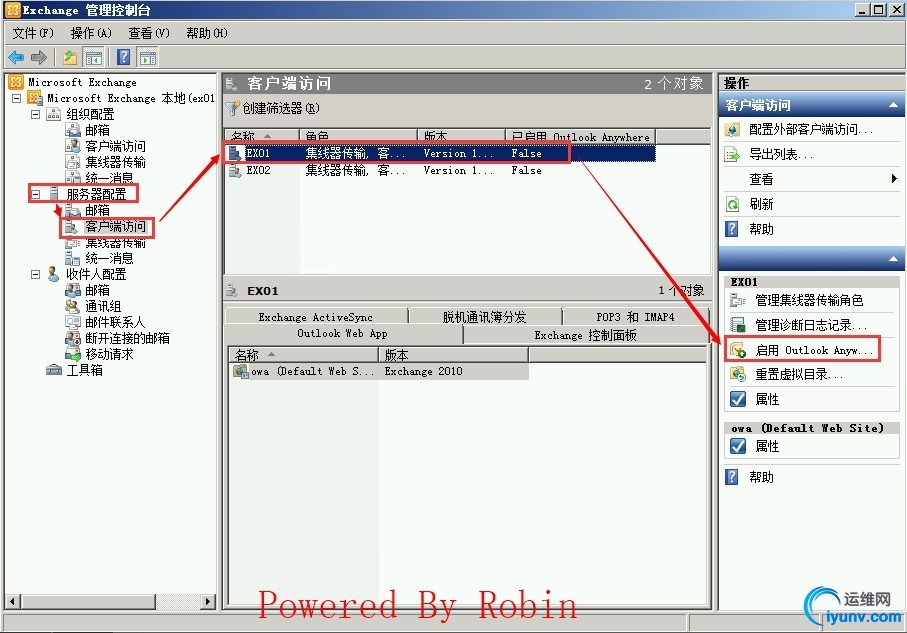
Task: Switch to the Outlook Web App tab
Action: pos(342,333)
